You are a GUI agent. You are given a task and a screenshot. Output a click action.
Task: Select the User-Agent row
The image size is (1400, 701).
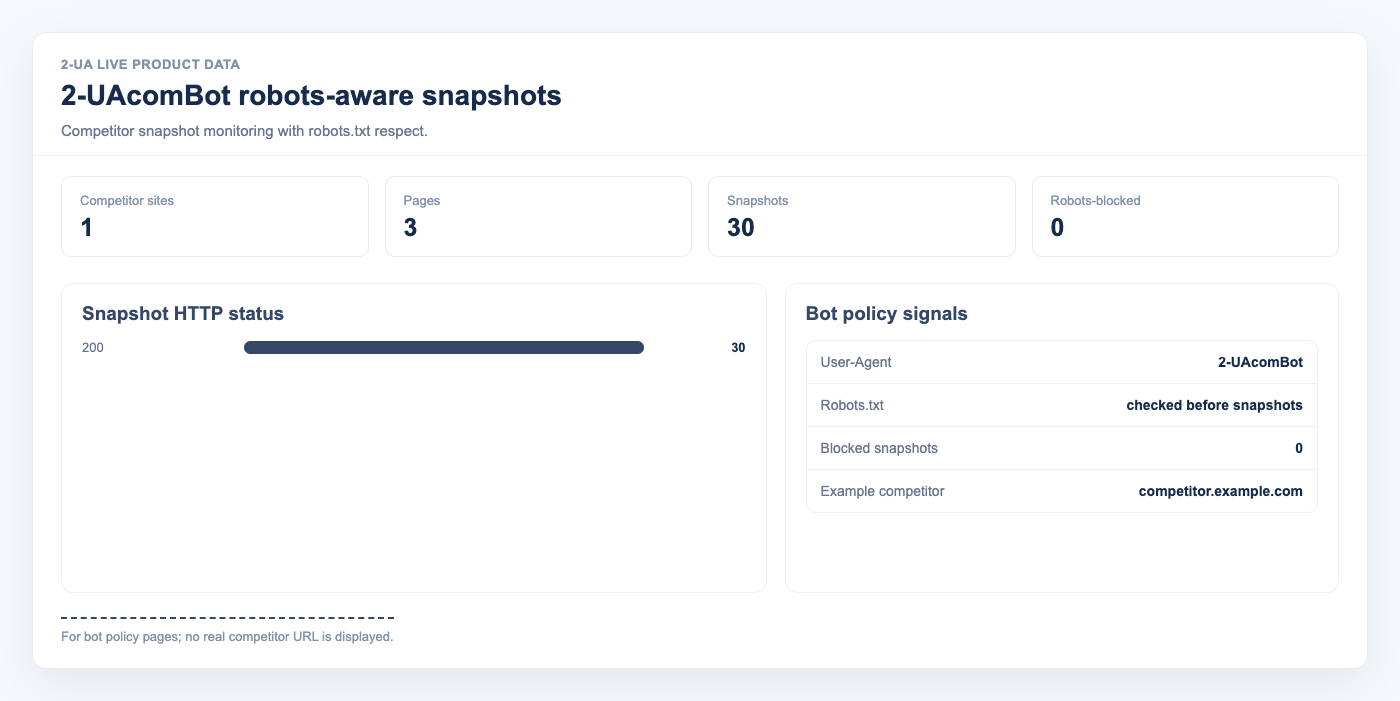tap(1062, 362)
